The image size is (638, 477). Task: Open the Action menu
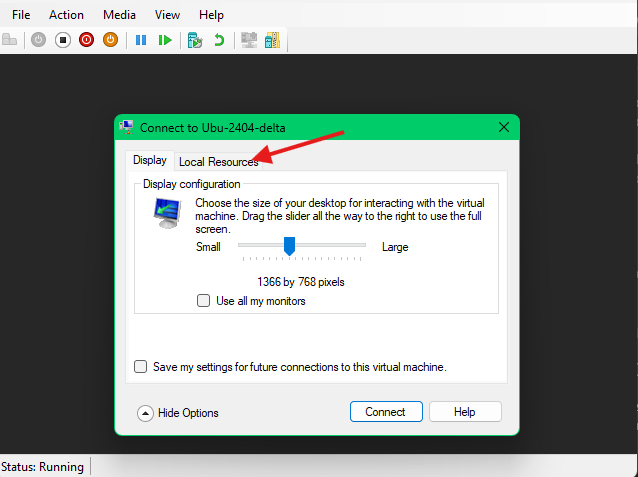(x=67, y=15)
